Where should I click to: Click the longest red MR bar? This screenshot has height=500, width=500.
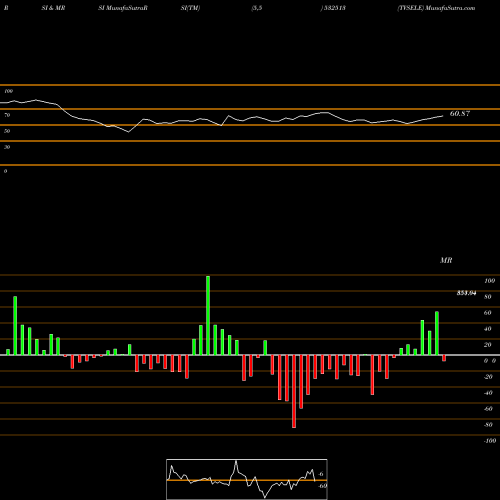[294, 391]
